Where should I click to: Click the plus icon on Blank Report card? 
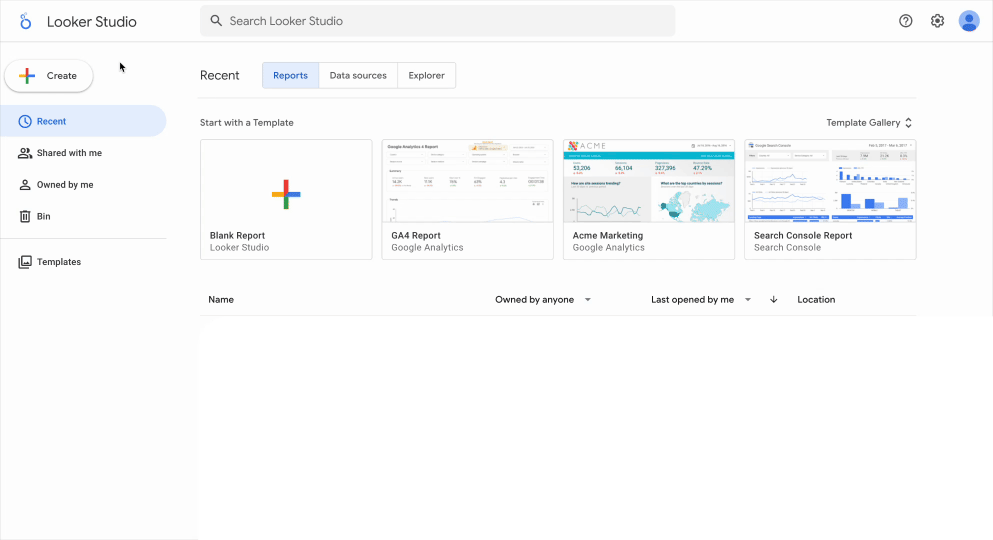click(x=286, y=194)
